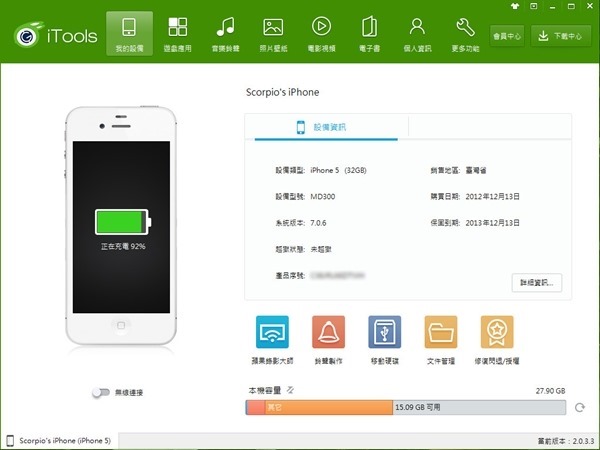Screen dimensions: 600x450
Task: Click the warranty expiry '2013年12月13日'
Action: pos(492,223)
